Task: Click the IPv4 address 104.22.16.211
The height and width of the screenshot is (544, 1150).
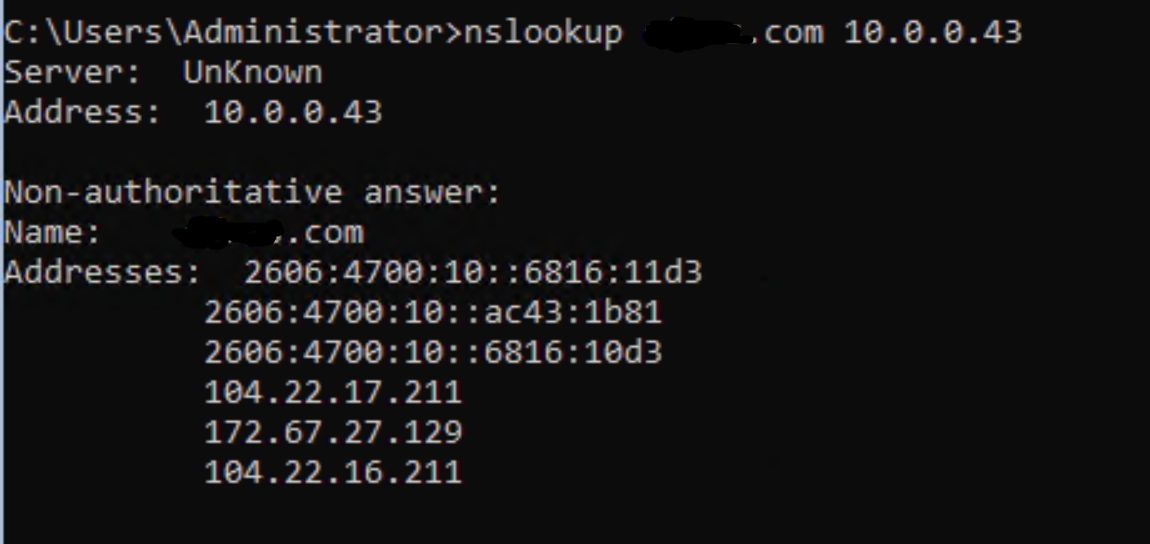Action: (333, 472)
